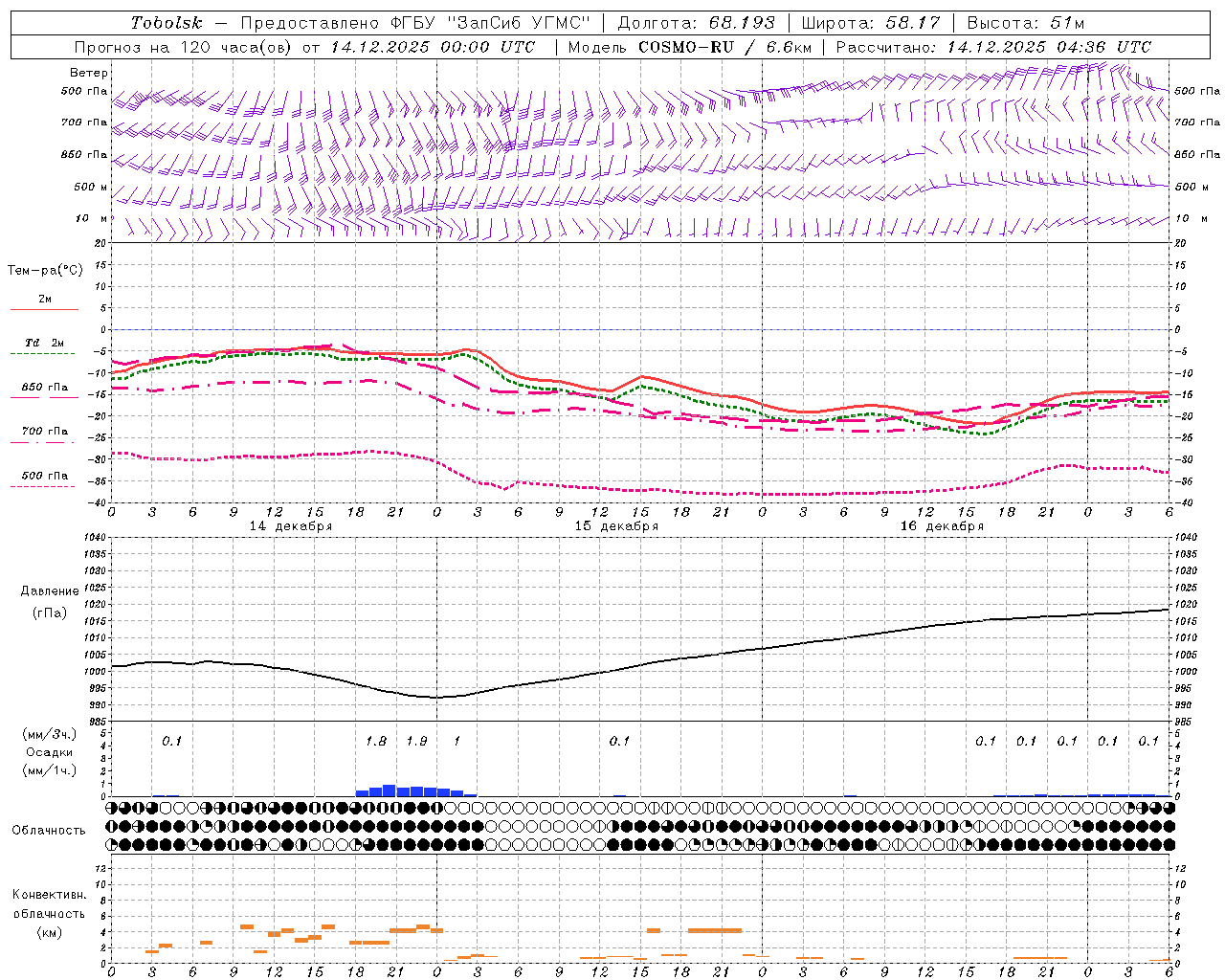Screen dimensions: 1225x980
Task: Click forecast start '14.12.2025 00:00 UTC'
Action: tap(434, 47)
